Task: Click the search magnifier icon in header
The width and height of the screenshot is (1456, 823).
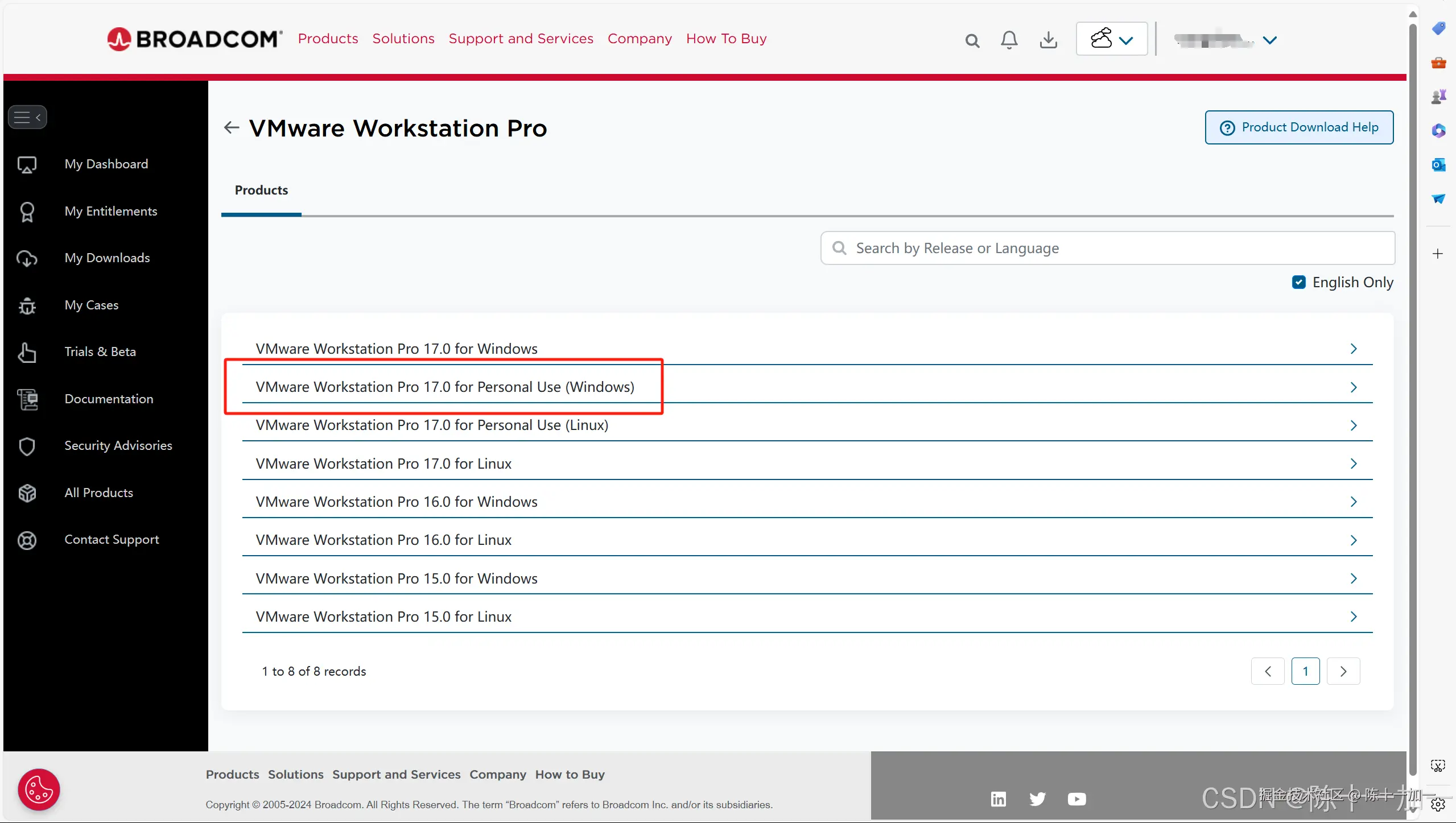Action: (972, 40)
